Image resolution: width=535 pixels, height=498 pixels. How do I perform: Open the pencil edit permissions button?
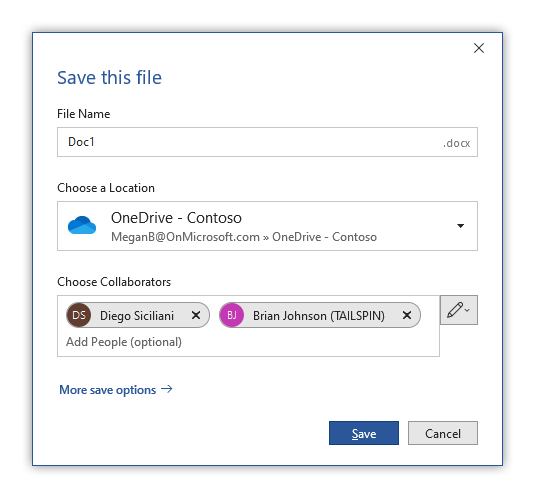click(x=459, y=310)
